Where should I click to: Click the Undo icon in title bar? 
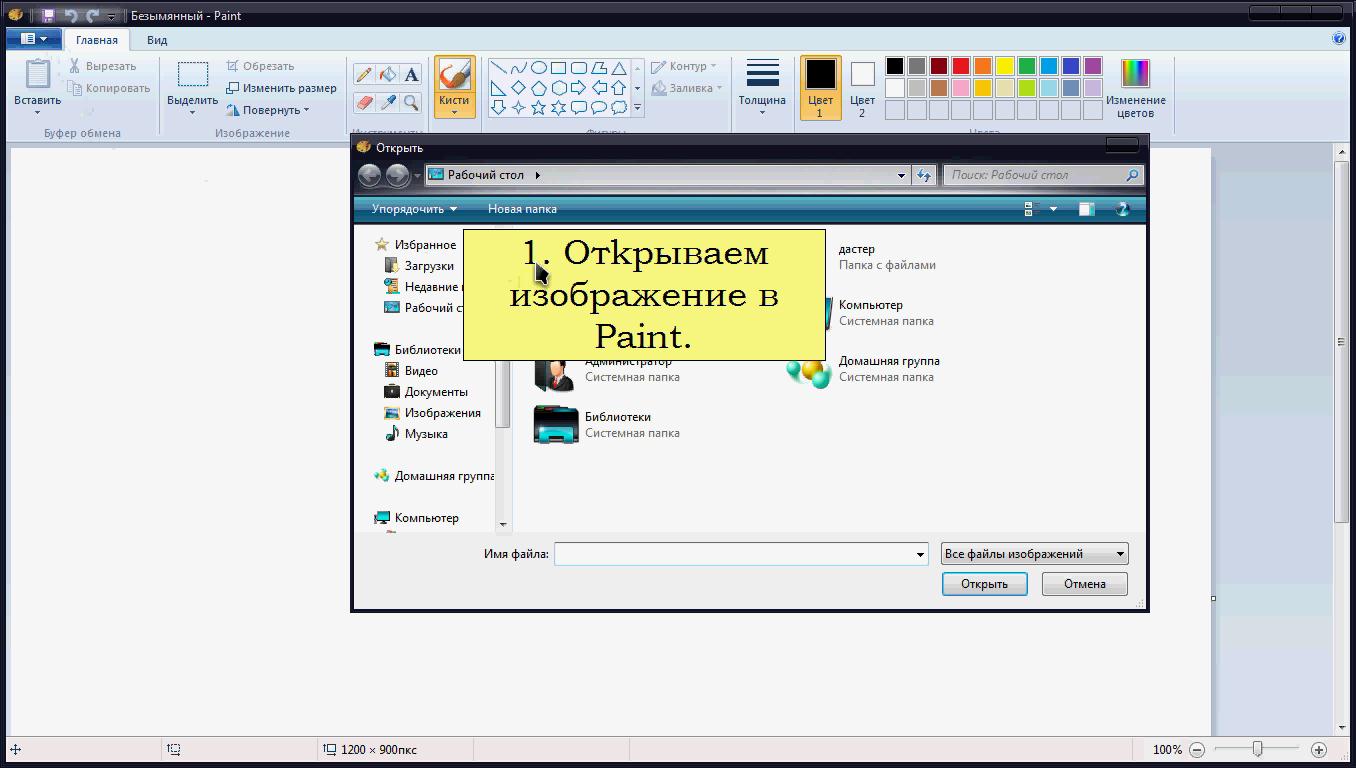tap(70, 15)
